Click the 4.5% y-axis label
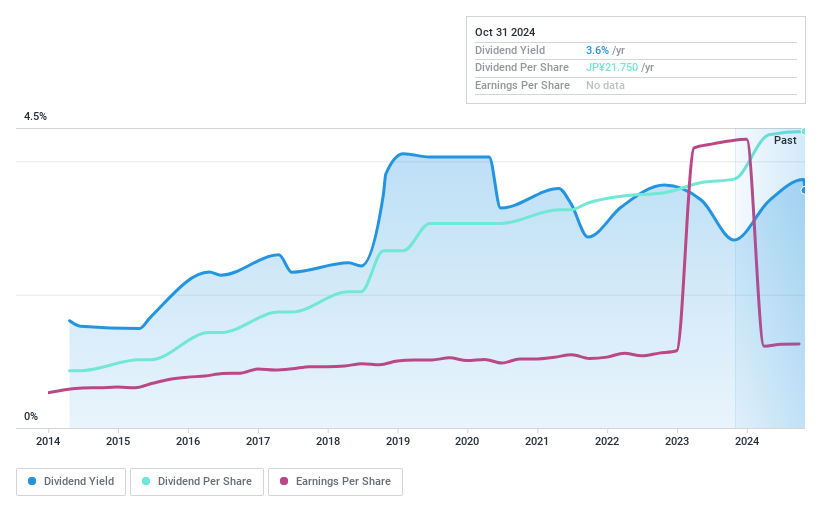The width and height of the screenshot is (821, 508). pyautogui.click(x=35, y=116)
